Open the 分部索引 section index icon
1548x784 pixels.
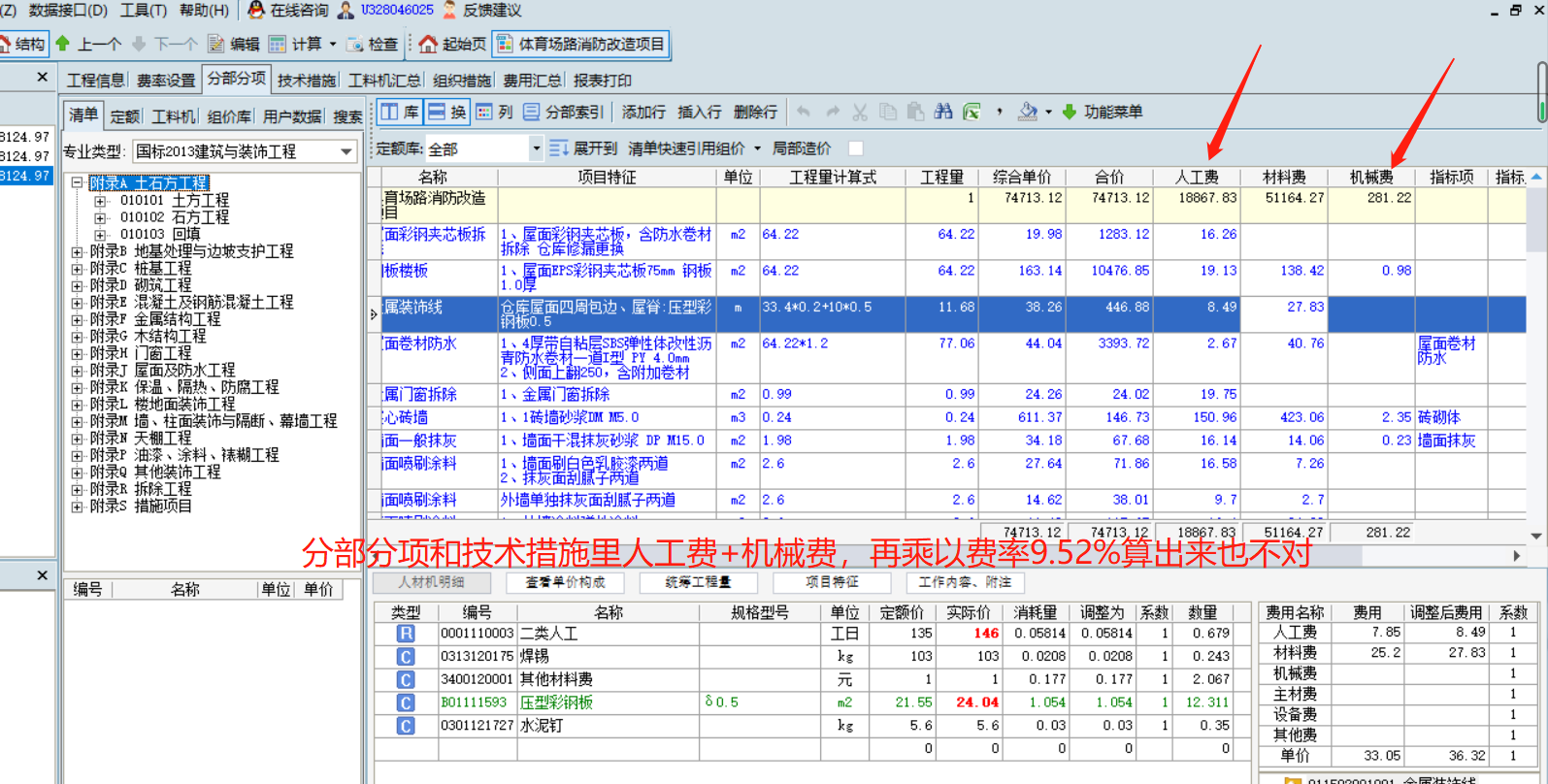[531, 112]
